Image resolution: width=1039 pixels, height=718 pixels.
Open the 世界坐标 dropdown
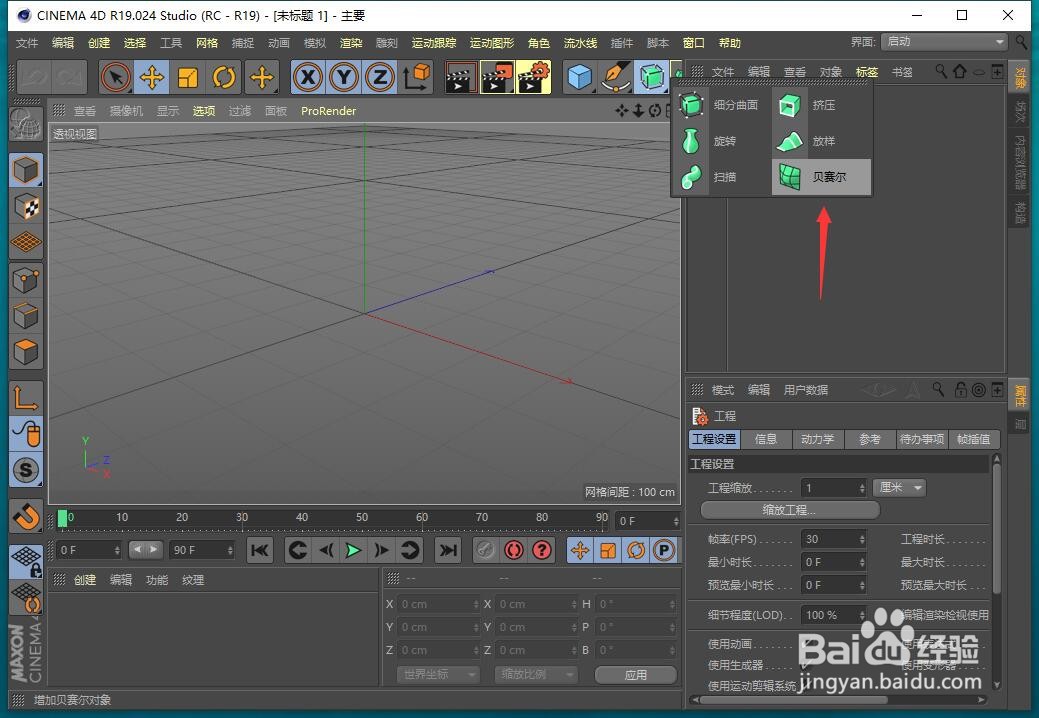click(x=437, y=674)
